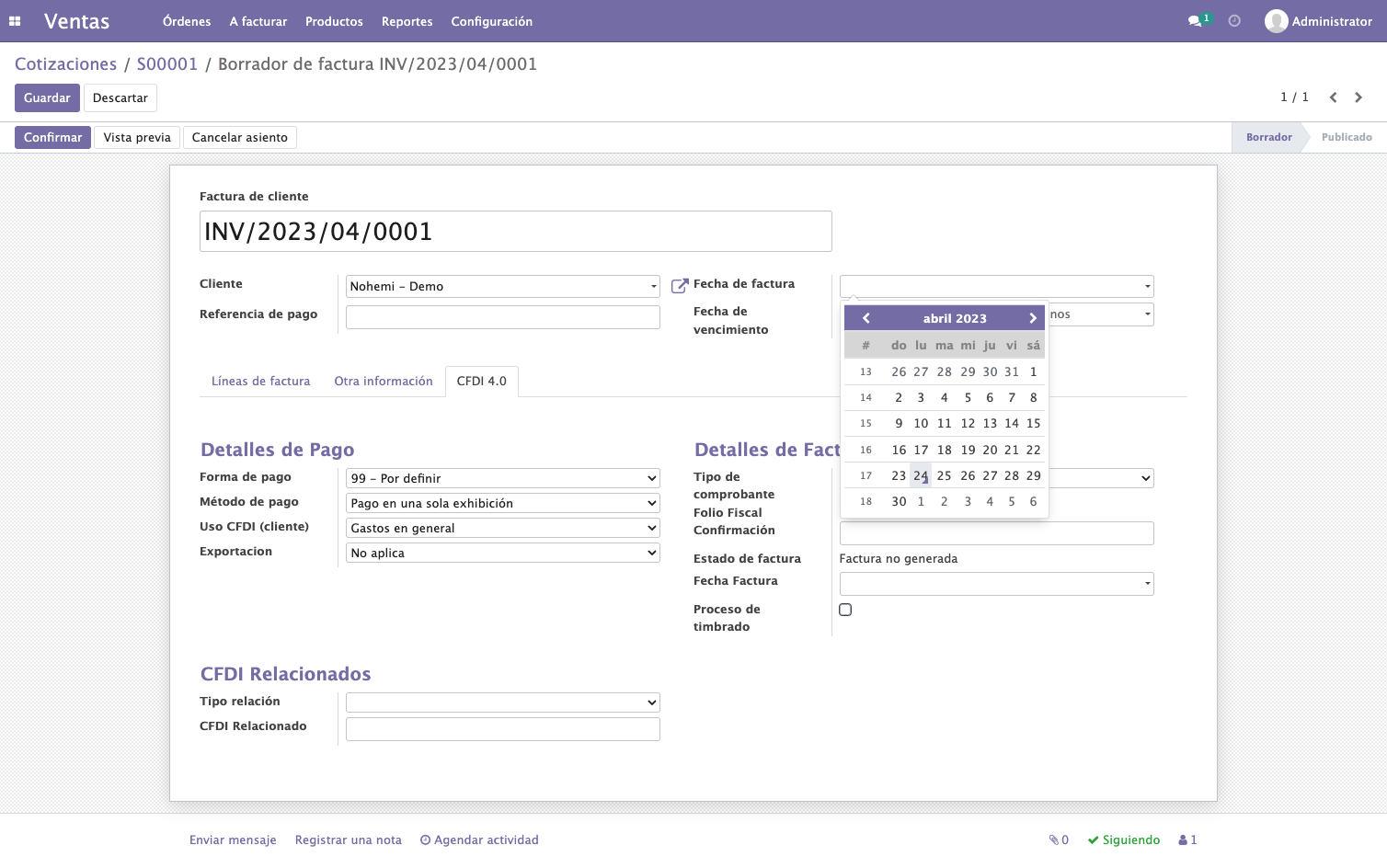Switch to Líneas de factura tab
The width and height of the screenshot is (1387, 868).
[x=260, y=382]
